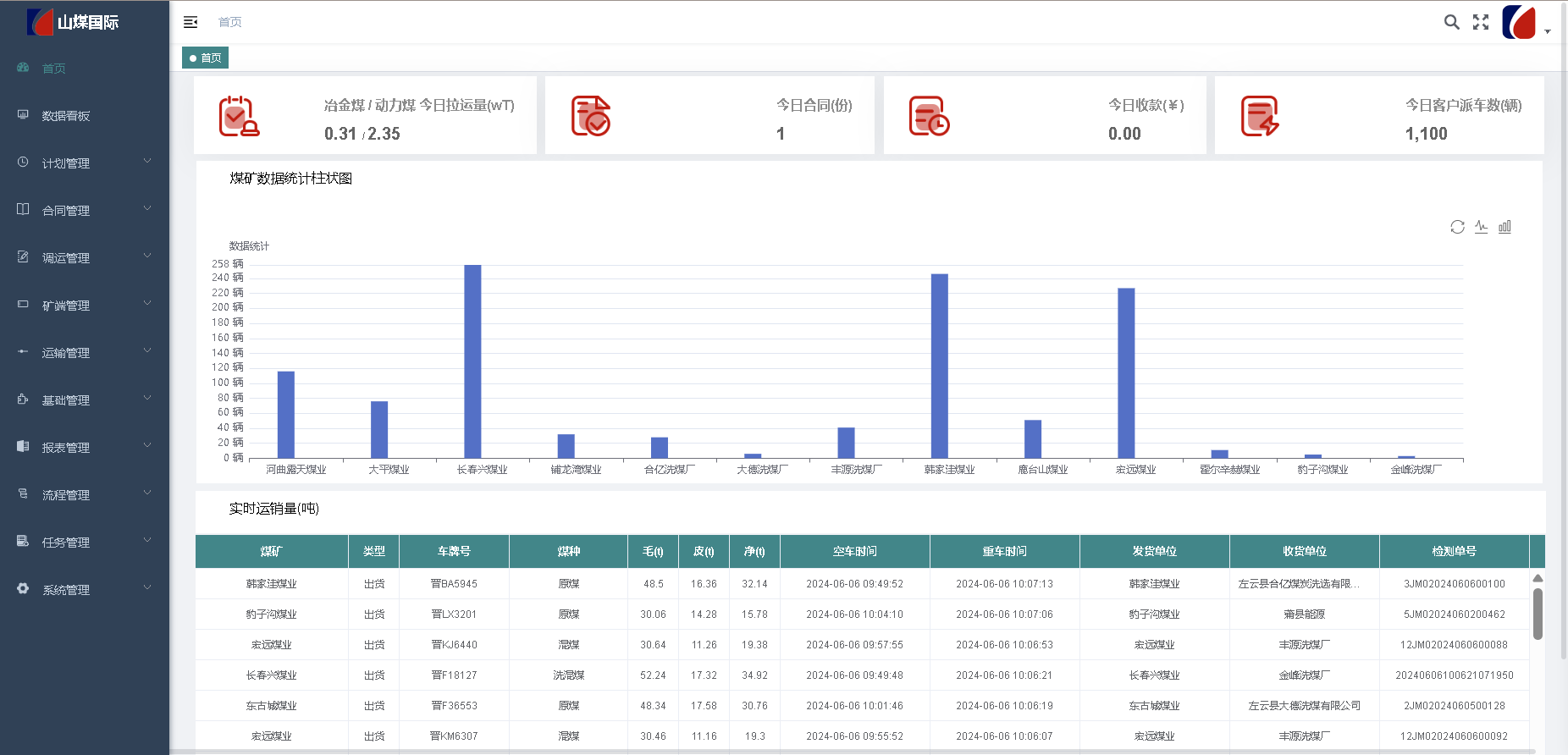
Task: Collapse the sidebar with the hamburger icon
Action: [x=190, y=22]
